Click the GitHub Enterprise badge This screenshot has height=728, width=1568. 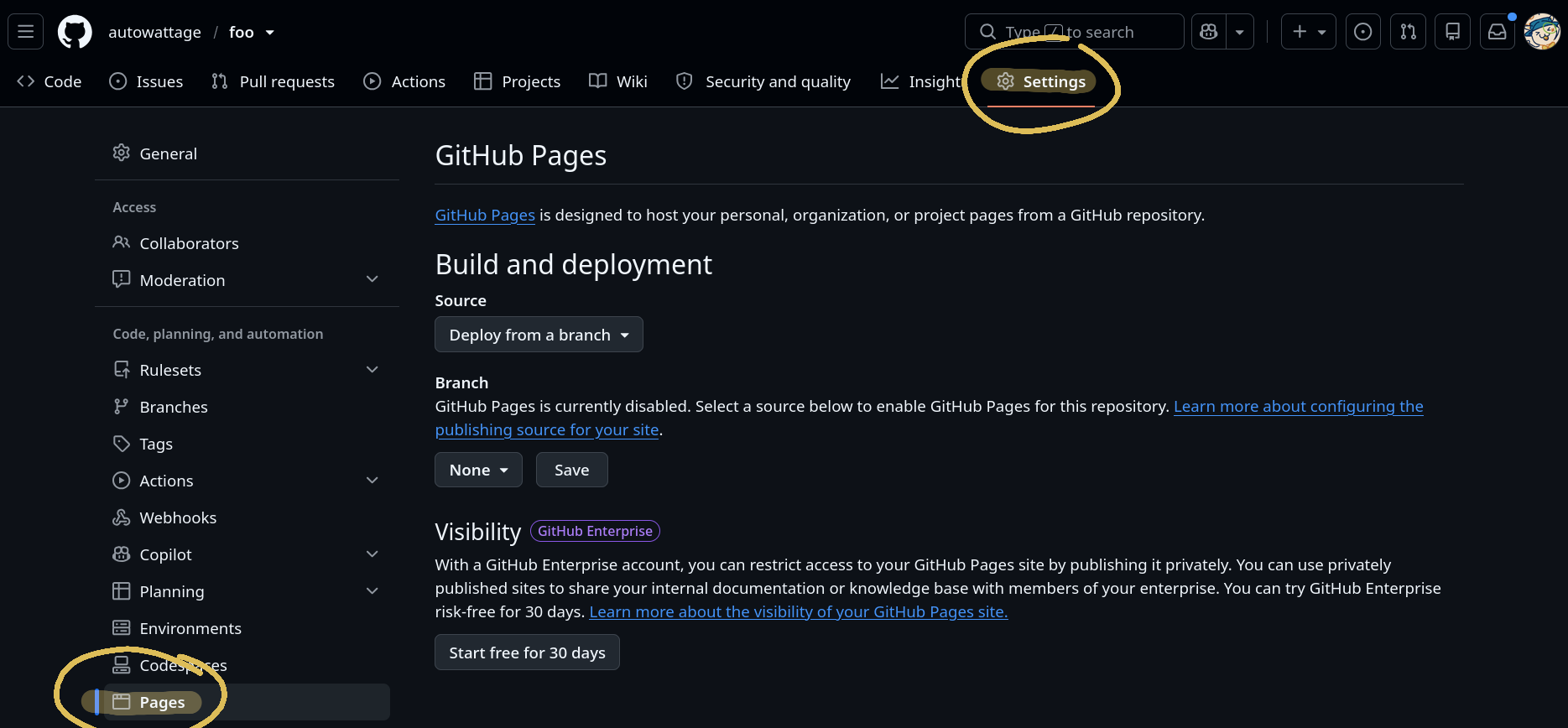595,531
